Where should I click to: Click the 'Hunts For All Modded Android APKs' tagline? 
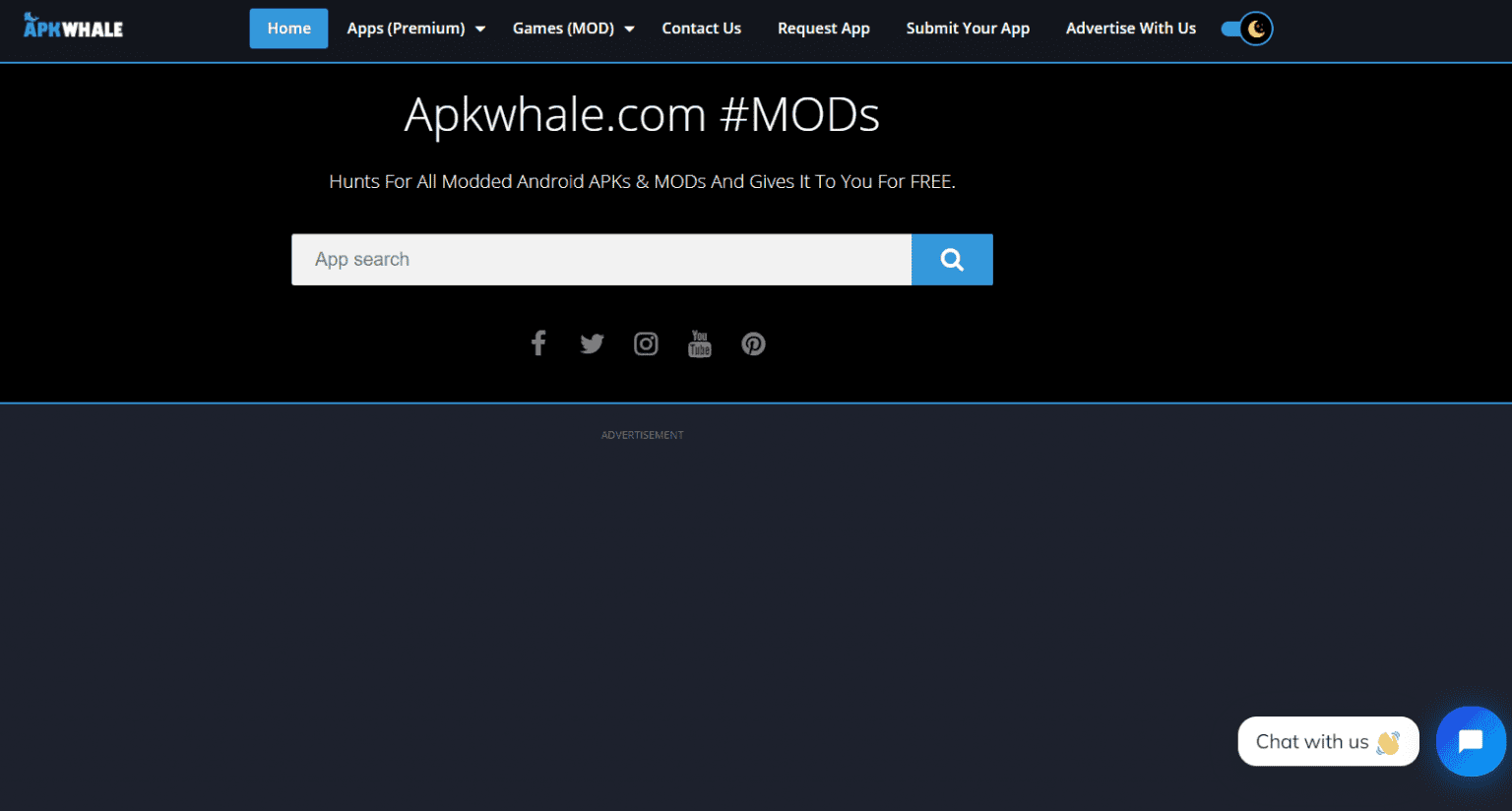pyautogui.click(x=642, y=181)
